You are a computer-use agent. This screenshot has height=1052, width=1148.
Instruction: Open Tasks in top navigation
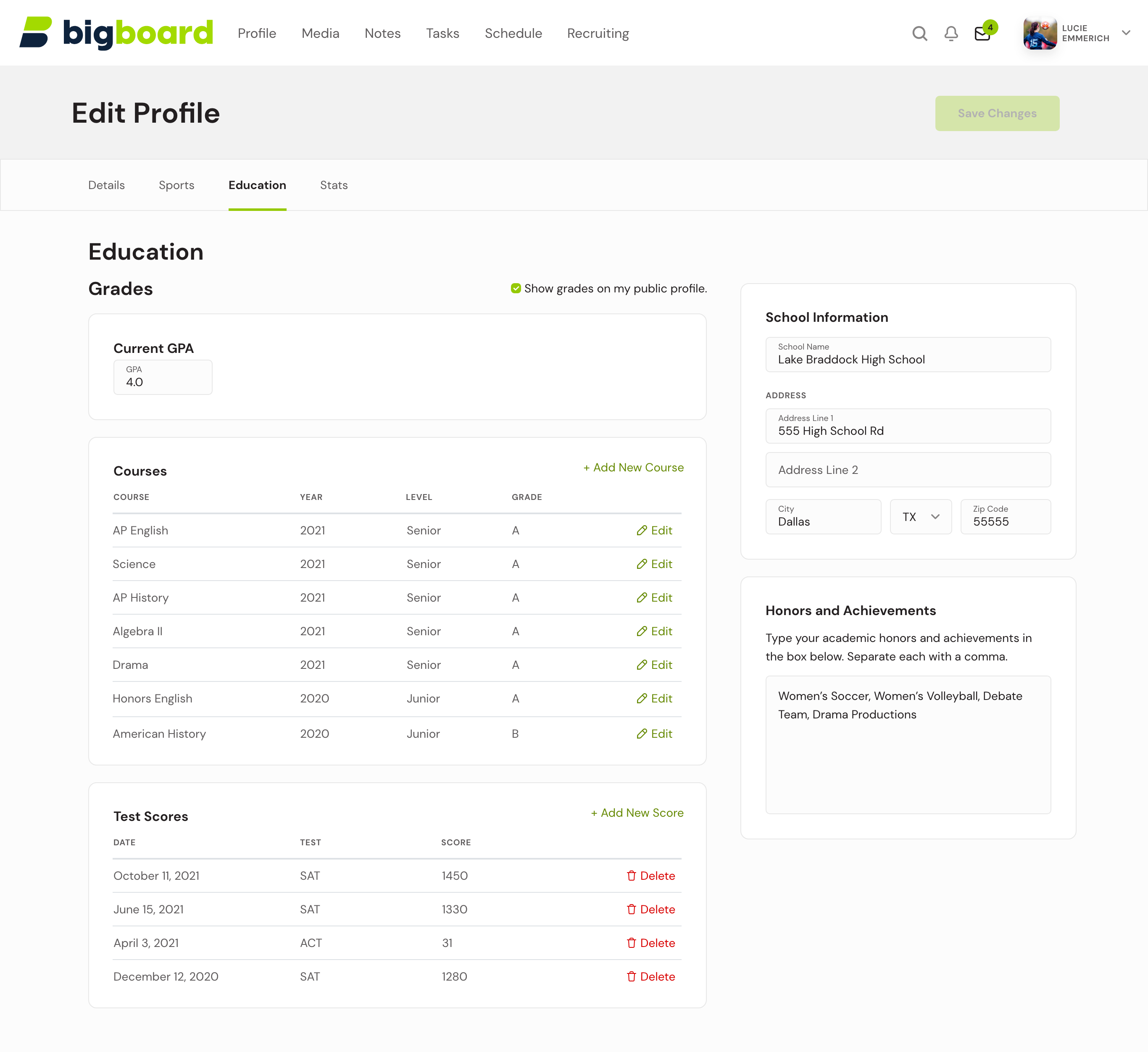coord(442,34)
